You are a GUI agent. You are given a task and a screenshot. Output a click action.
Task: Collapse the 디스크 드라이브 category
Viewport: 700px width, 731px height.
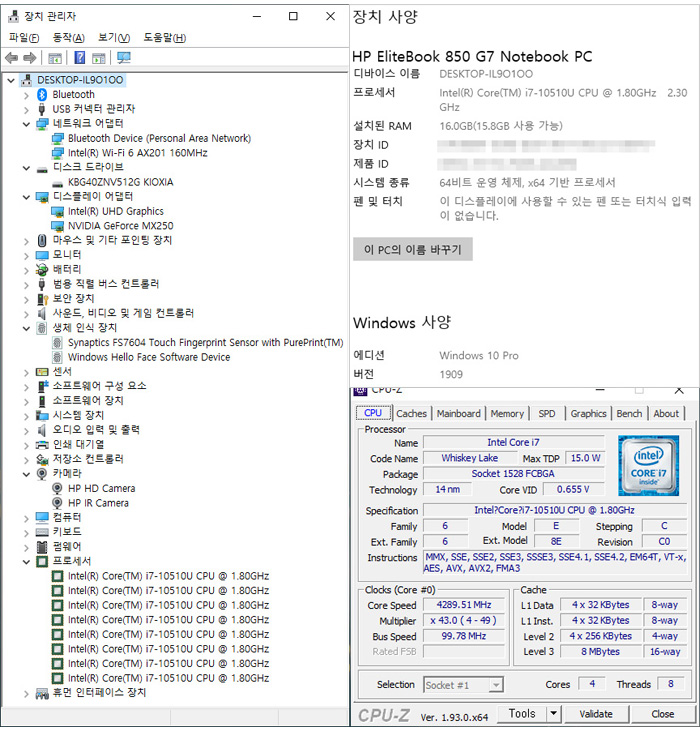point(26,168)
